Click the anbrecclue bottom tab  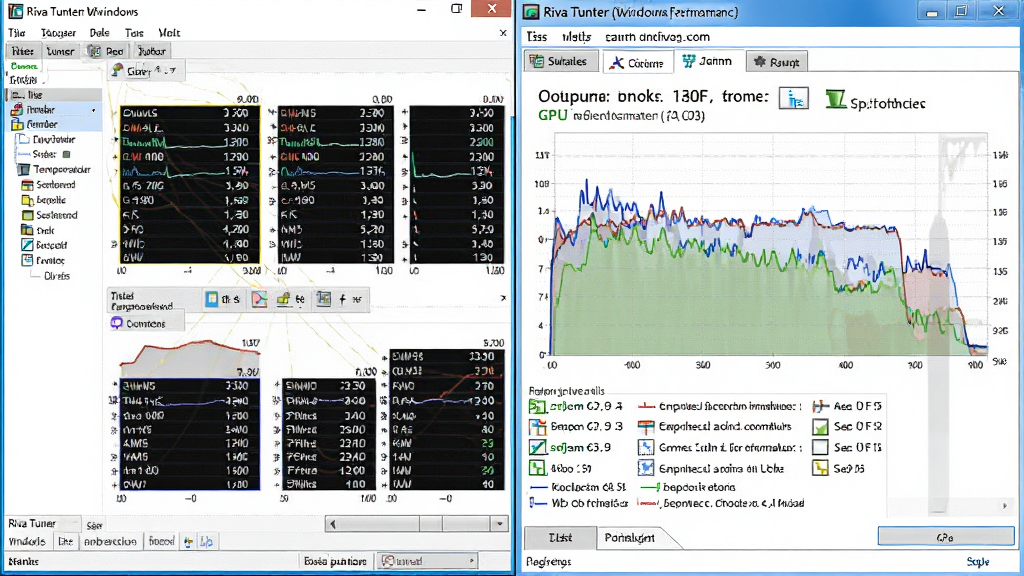[x=110, y=541]
